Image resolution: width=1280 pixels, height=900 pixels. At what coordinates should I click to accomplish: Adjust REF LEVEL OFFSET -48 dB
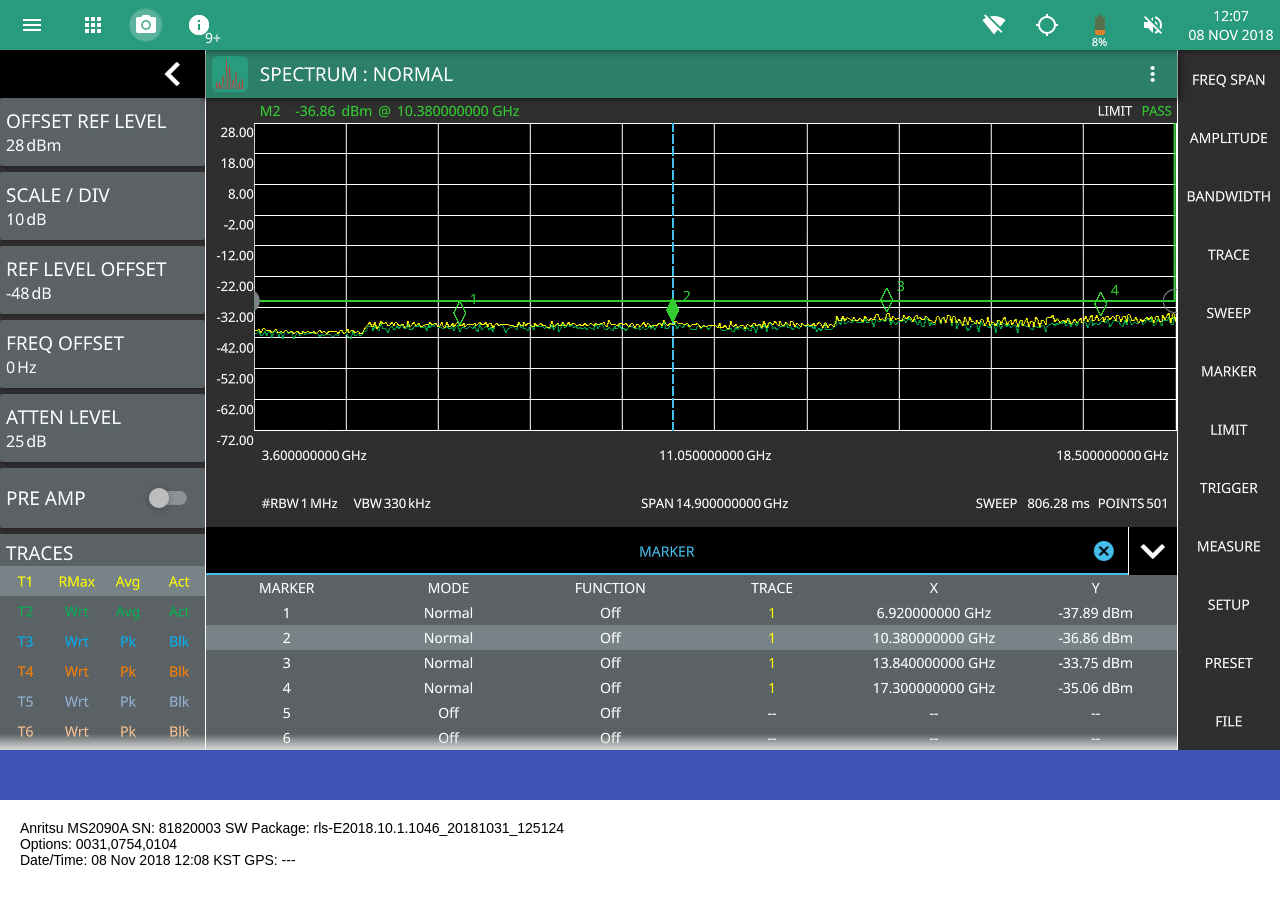coord(103,280)
